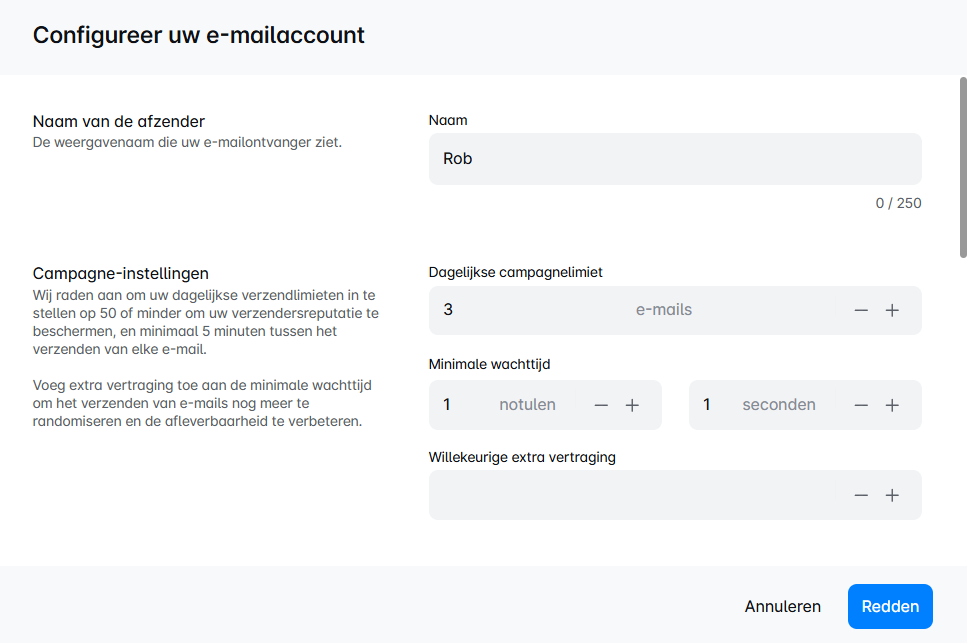Click the Naam label above the field
967x643 pixels.
448,120
